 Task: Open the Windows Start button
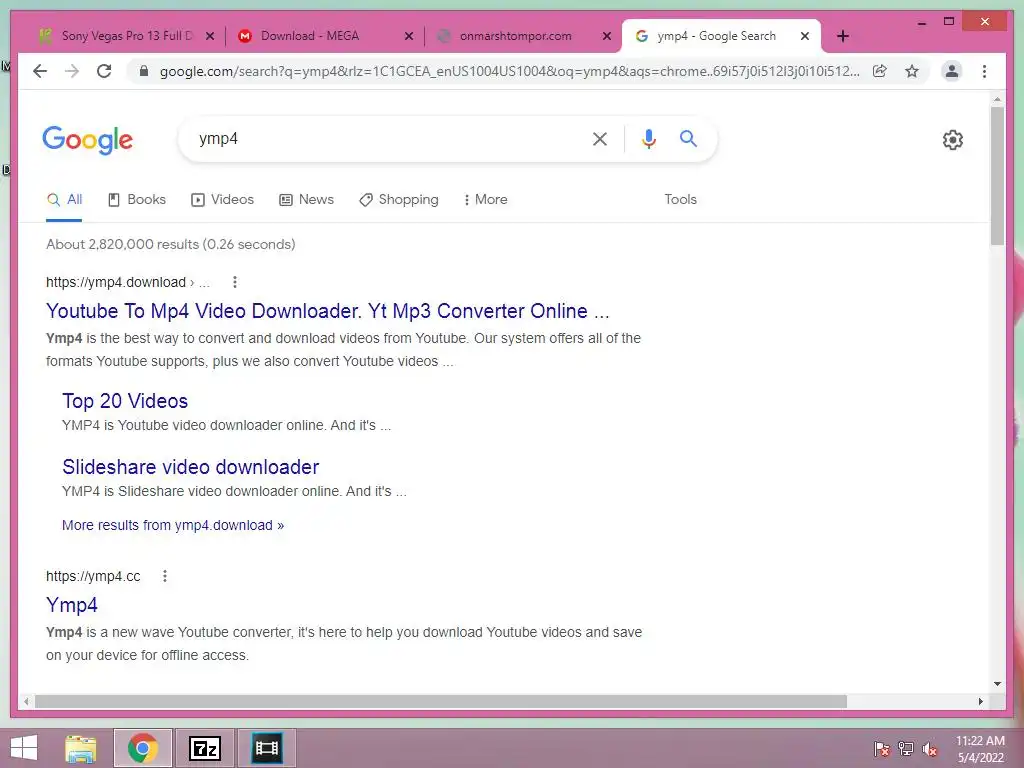[24, 748]
